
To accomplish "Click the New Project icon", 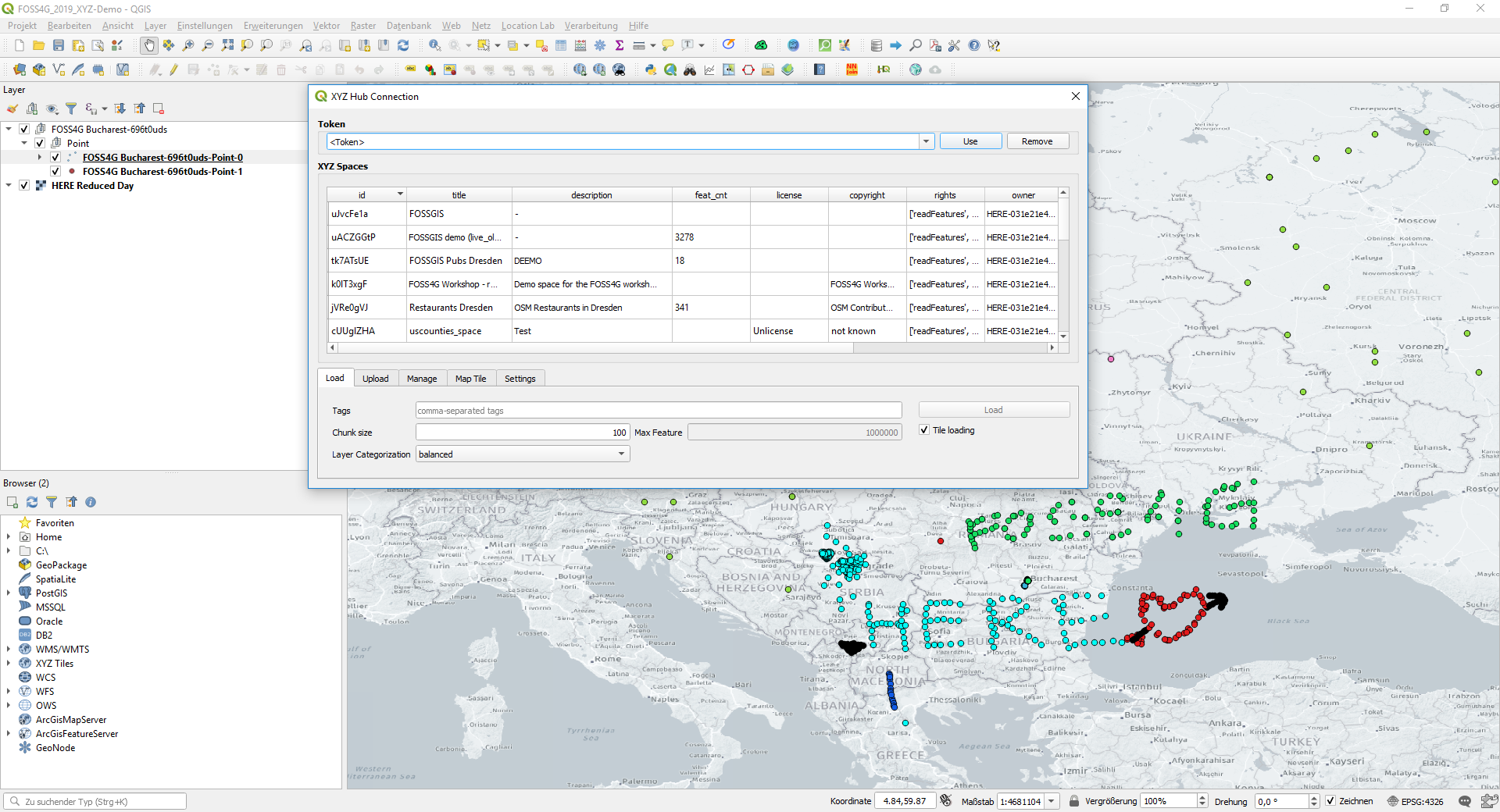I will pyautogui.click(x=20, y=45).
